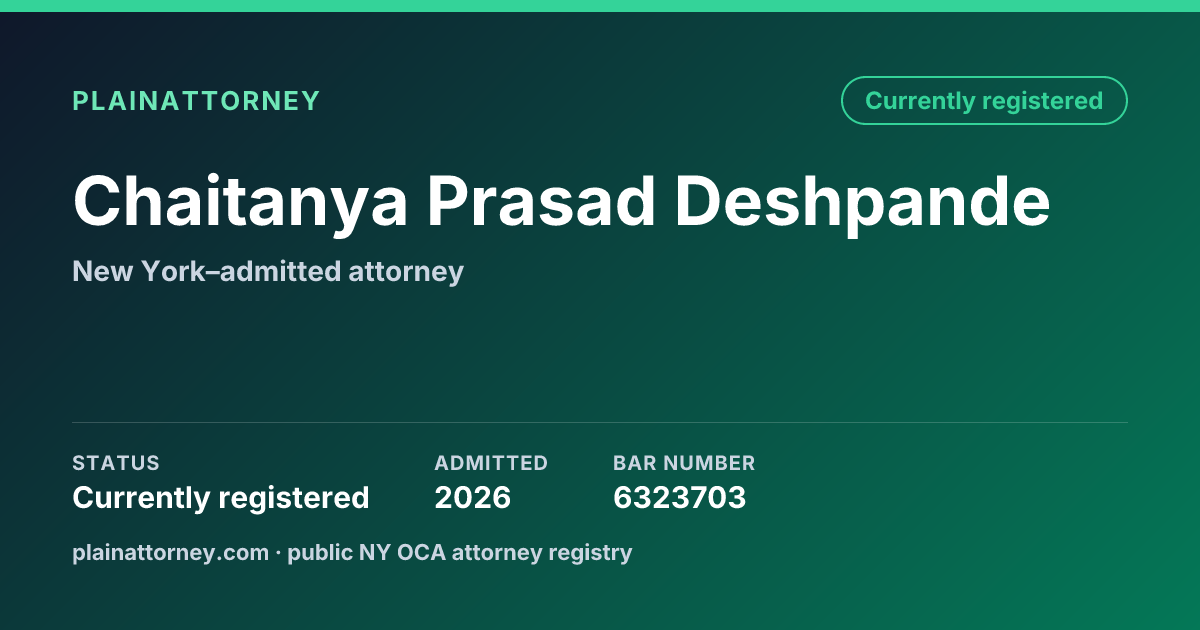1200x630 pixels.
Task: Select the New York–admitted attorney subtitle
Action: coord(268,271)
